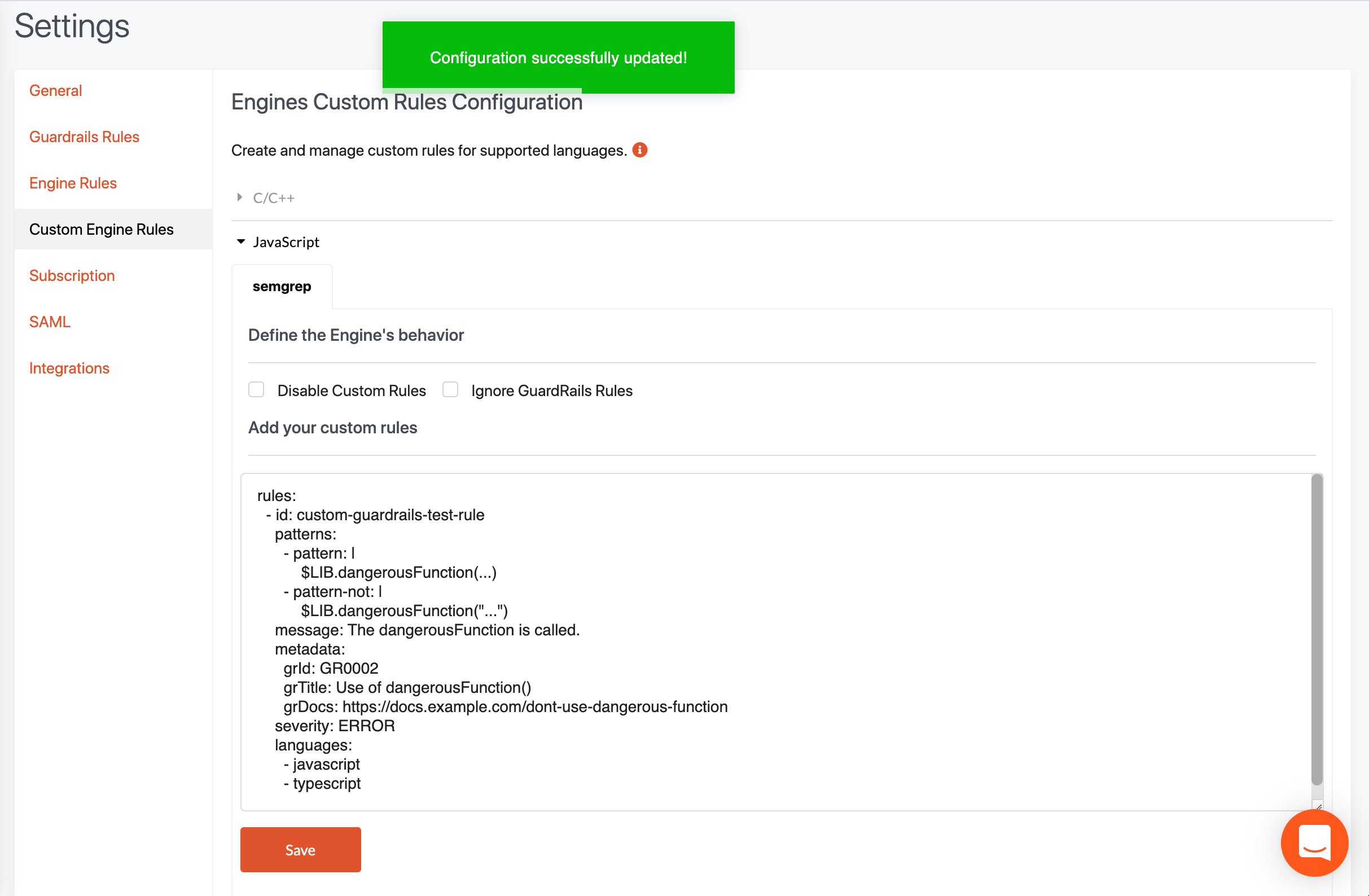The image size is (1369, 896).
Task: Open the chat support bubble icon
Action: click(x=1314, y=842)
